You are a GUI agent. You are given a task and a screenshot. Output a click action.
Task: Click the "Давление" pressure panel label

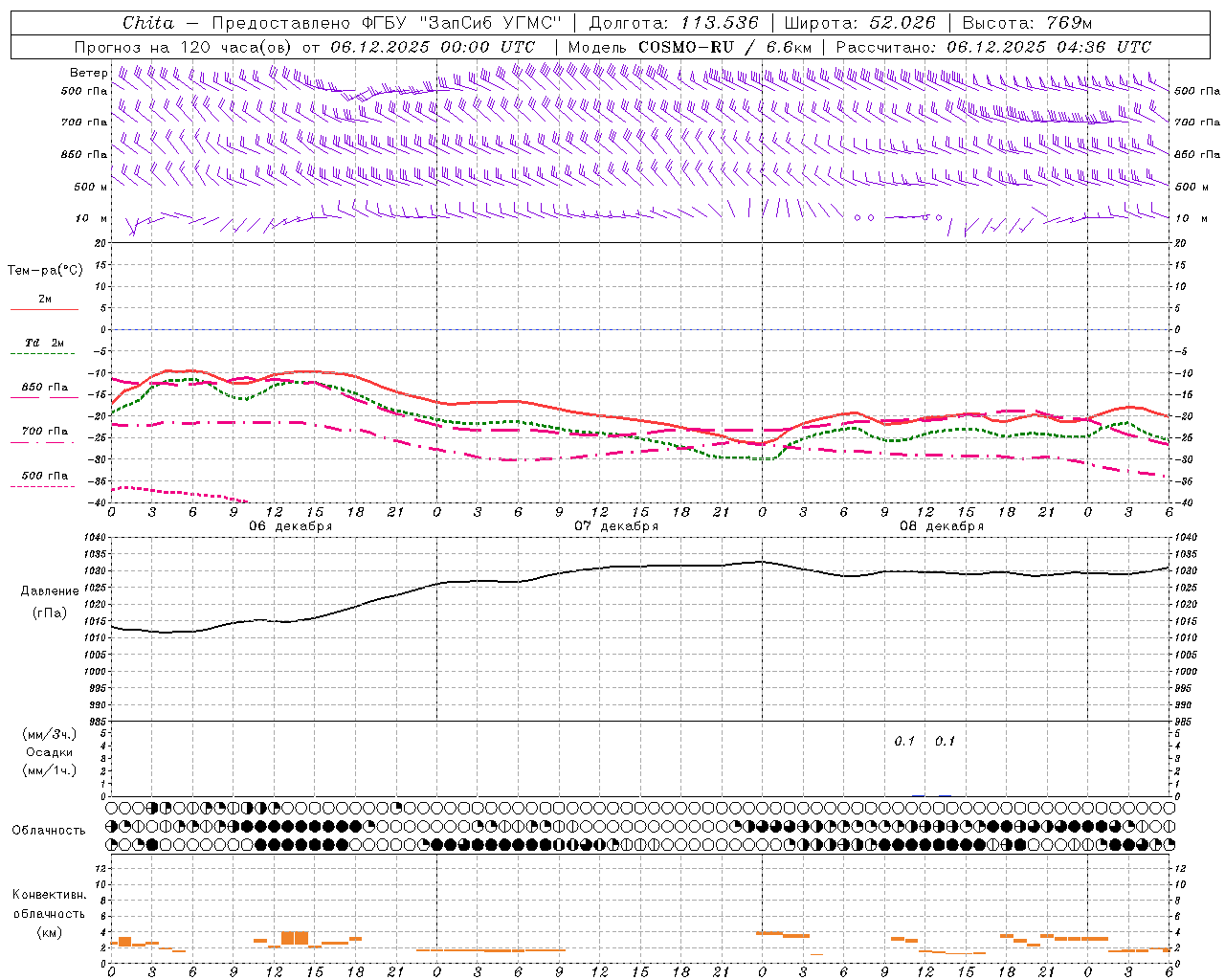pos(50,591)
